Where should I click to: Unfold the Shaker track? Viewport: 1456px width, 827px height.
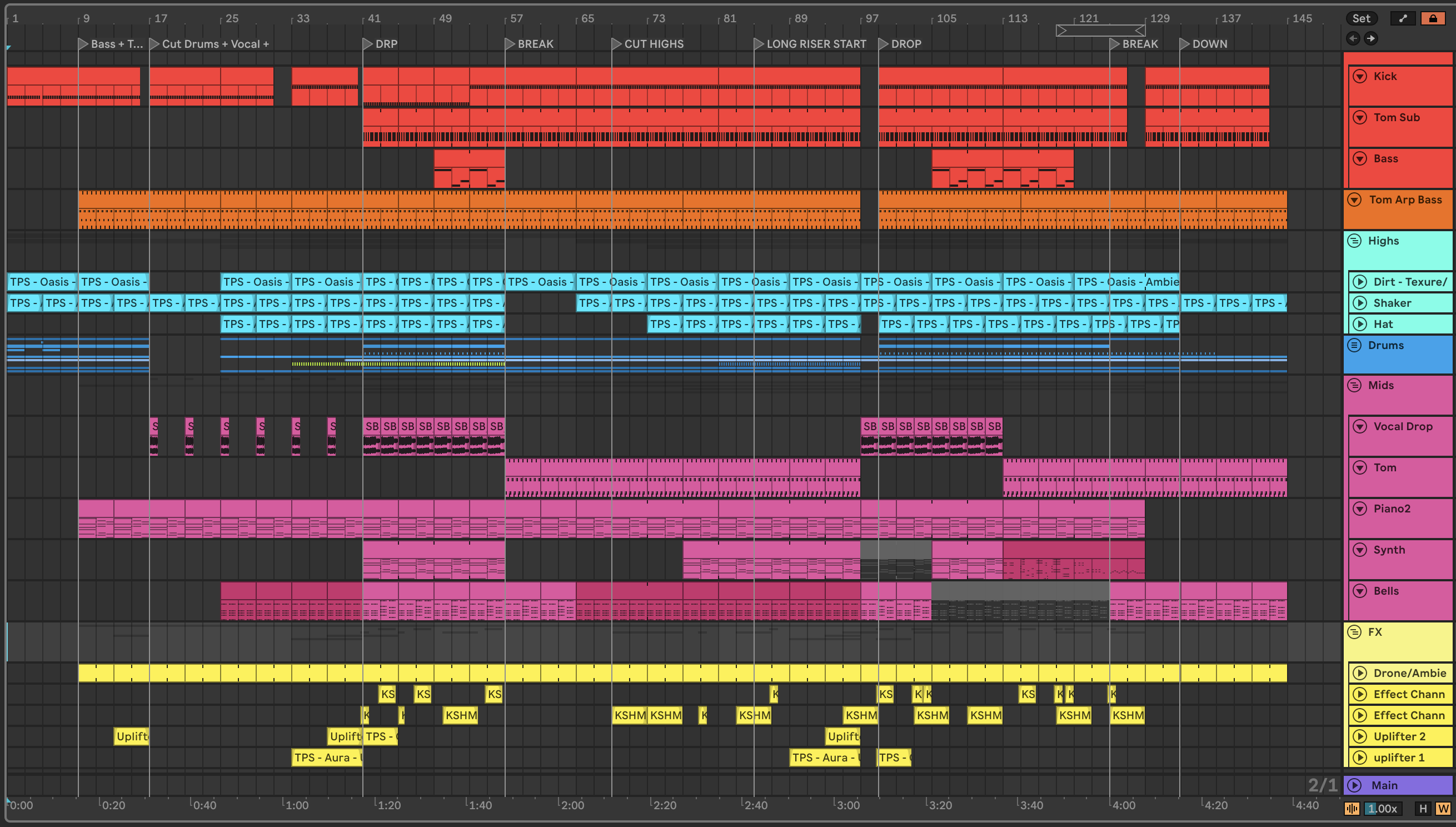pos(1360,303)
